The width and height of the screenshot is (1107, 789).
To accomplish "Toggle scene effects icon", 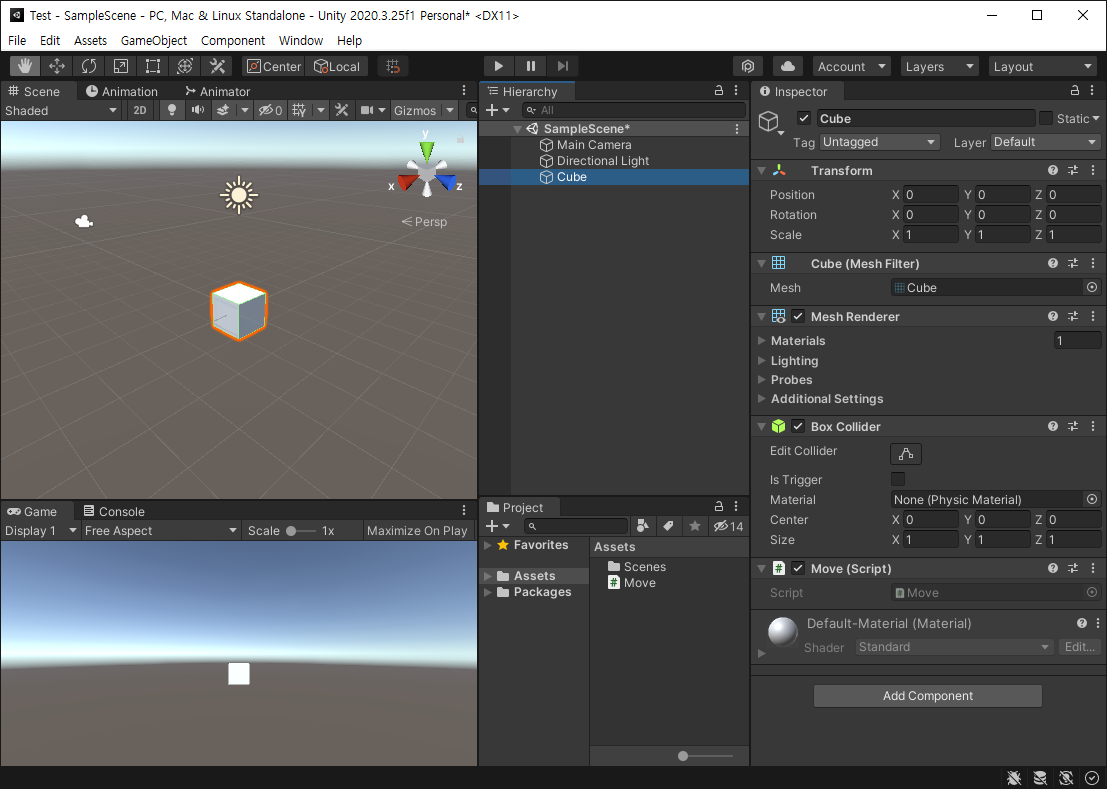I will [223, 110].
